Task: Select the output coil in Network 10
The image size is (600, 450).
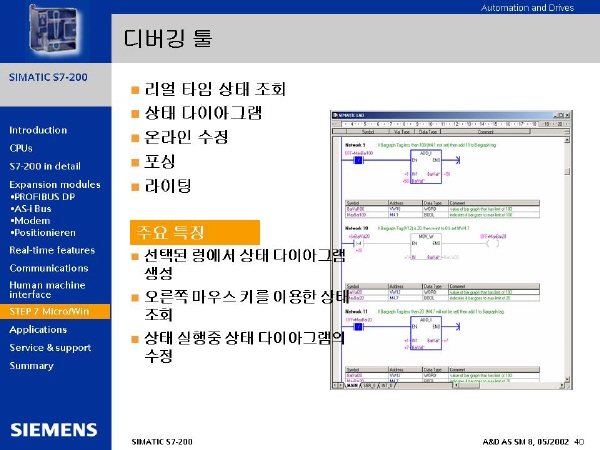Action: click(493, 243)
